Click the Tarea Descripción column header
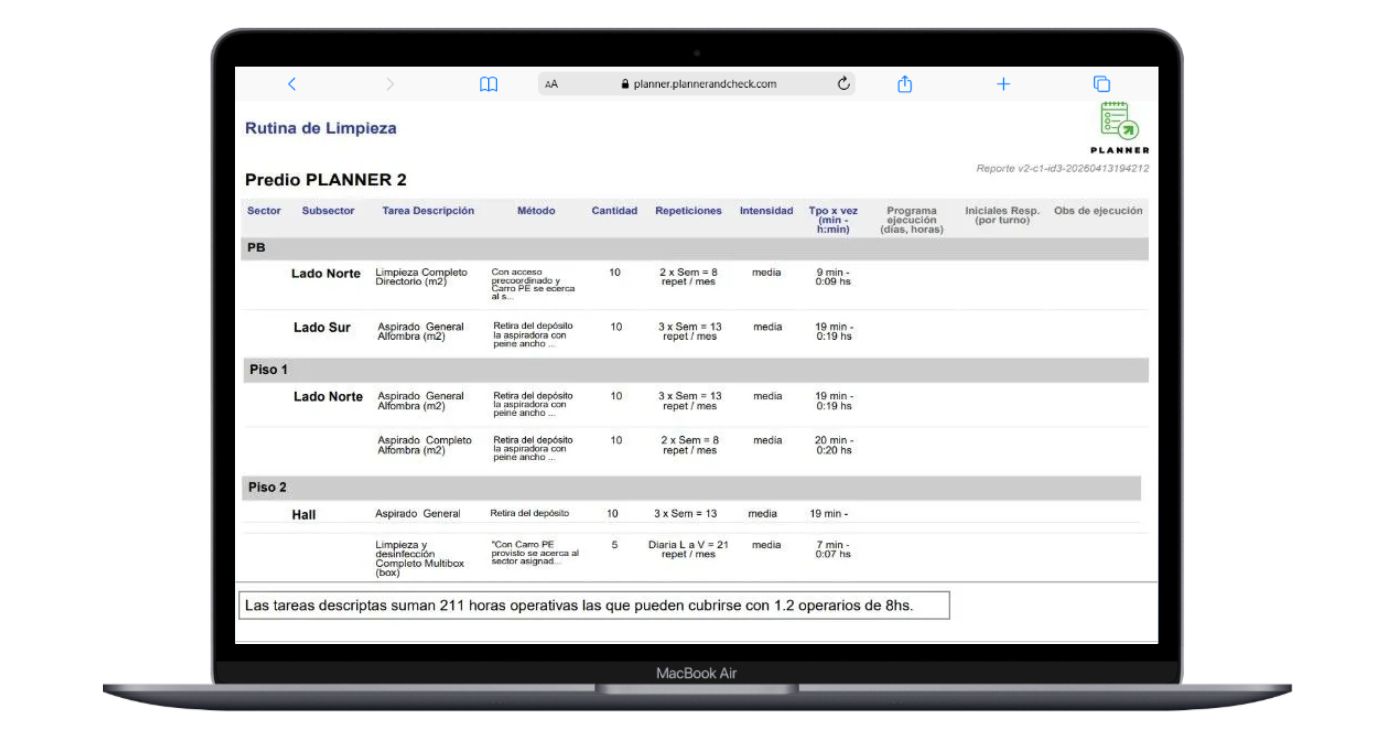The image size is (1392, 752). tap(428, 211)
